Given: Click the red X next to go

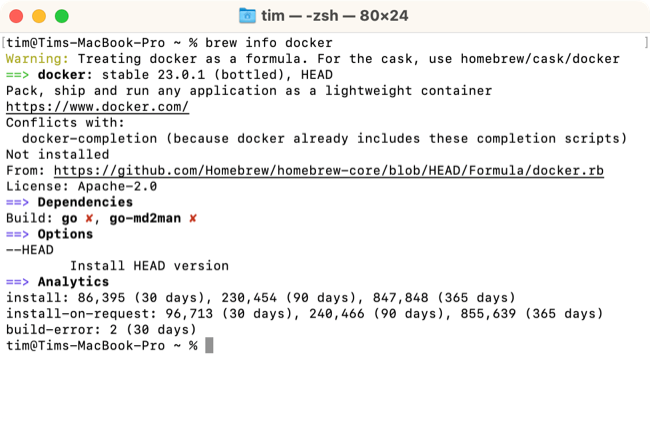Looking at the screenshot, I should (90, 218).
